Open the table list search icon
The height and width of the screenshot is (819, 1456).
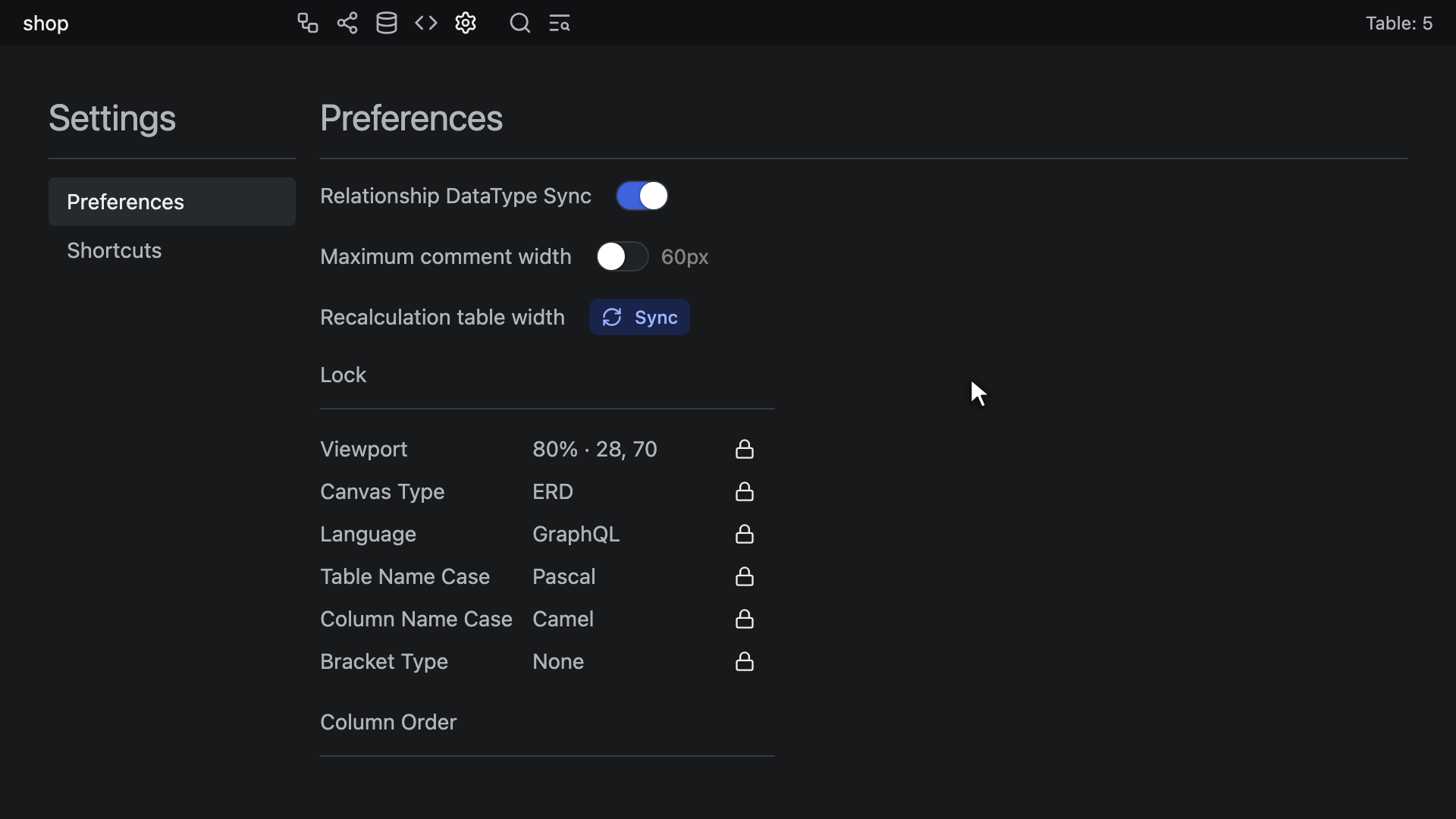560,23
